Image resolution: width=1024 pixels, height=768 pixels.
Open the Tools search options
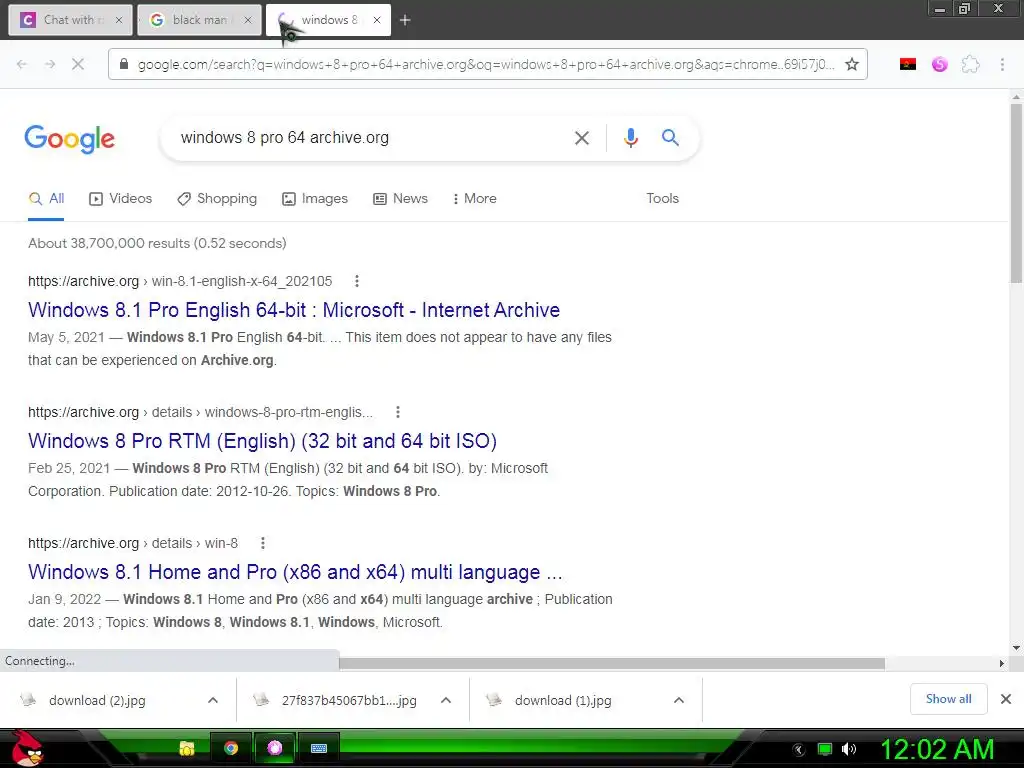tap(662, 199)
